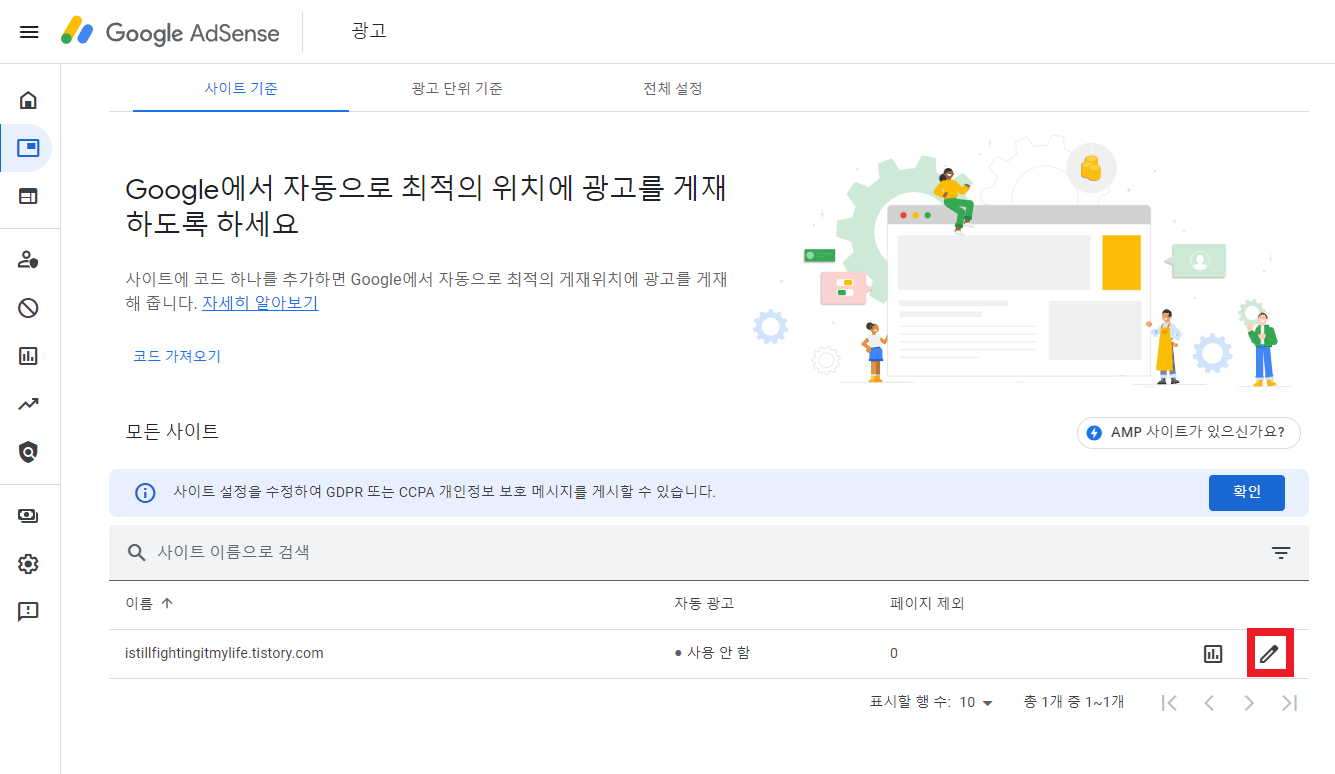Go to last page of table

point(1289,702)
